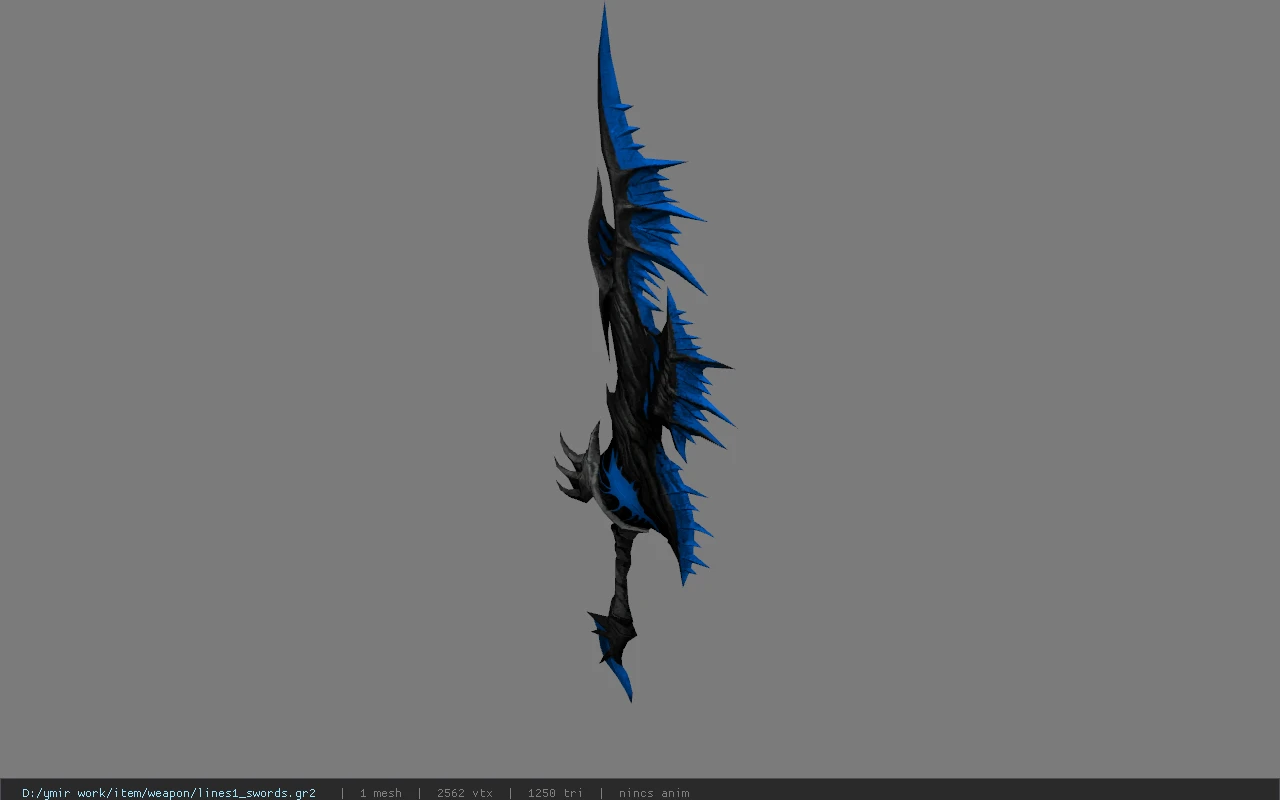Click the 'nincs anim' status entry
Image resolution: width=1280 pixels, height=800 pixels.
click(x=654, y=793)
